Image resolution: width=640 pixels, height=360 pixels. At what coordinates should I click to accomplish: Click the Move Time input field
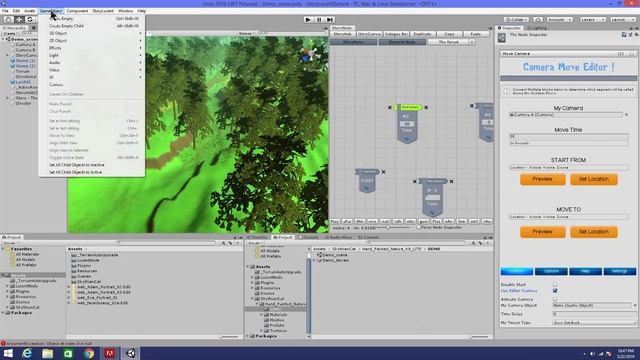pos(568,137)
